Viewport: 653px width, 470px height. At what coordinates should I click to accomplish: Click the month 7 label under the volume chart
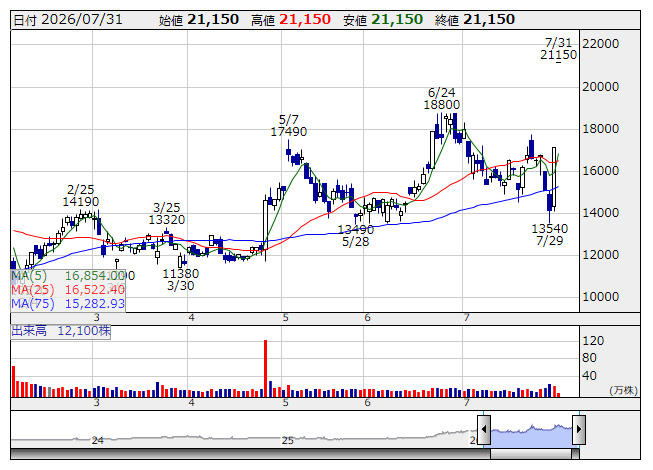466,403
